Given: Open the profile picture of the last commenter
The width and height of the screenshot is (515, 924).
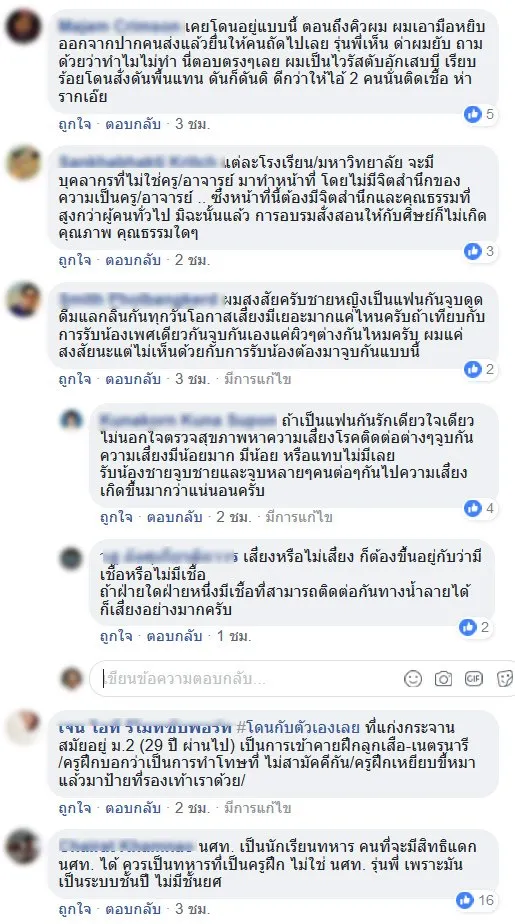Looking at the screenshot, I should click(x=24, y=847).
